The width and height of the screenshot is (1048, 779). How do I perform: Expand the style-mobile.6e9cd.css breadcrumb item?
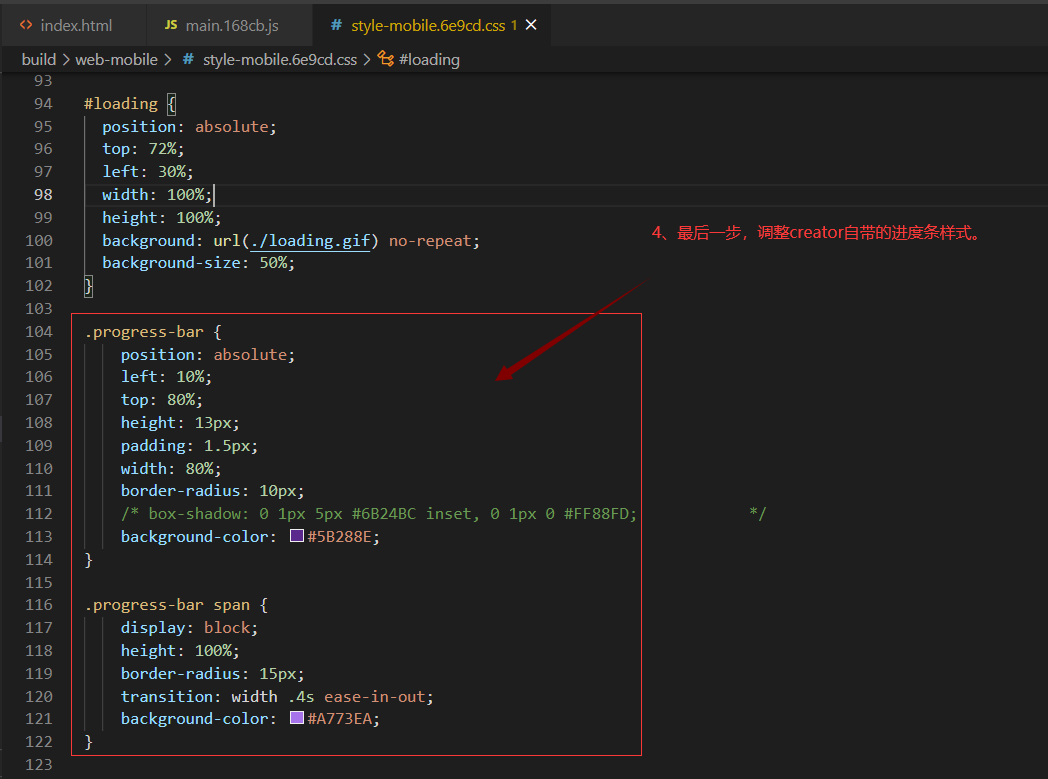(x=280, y=59)
